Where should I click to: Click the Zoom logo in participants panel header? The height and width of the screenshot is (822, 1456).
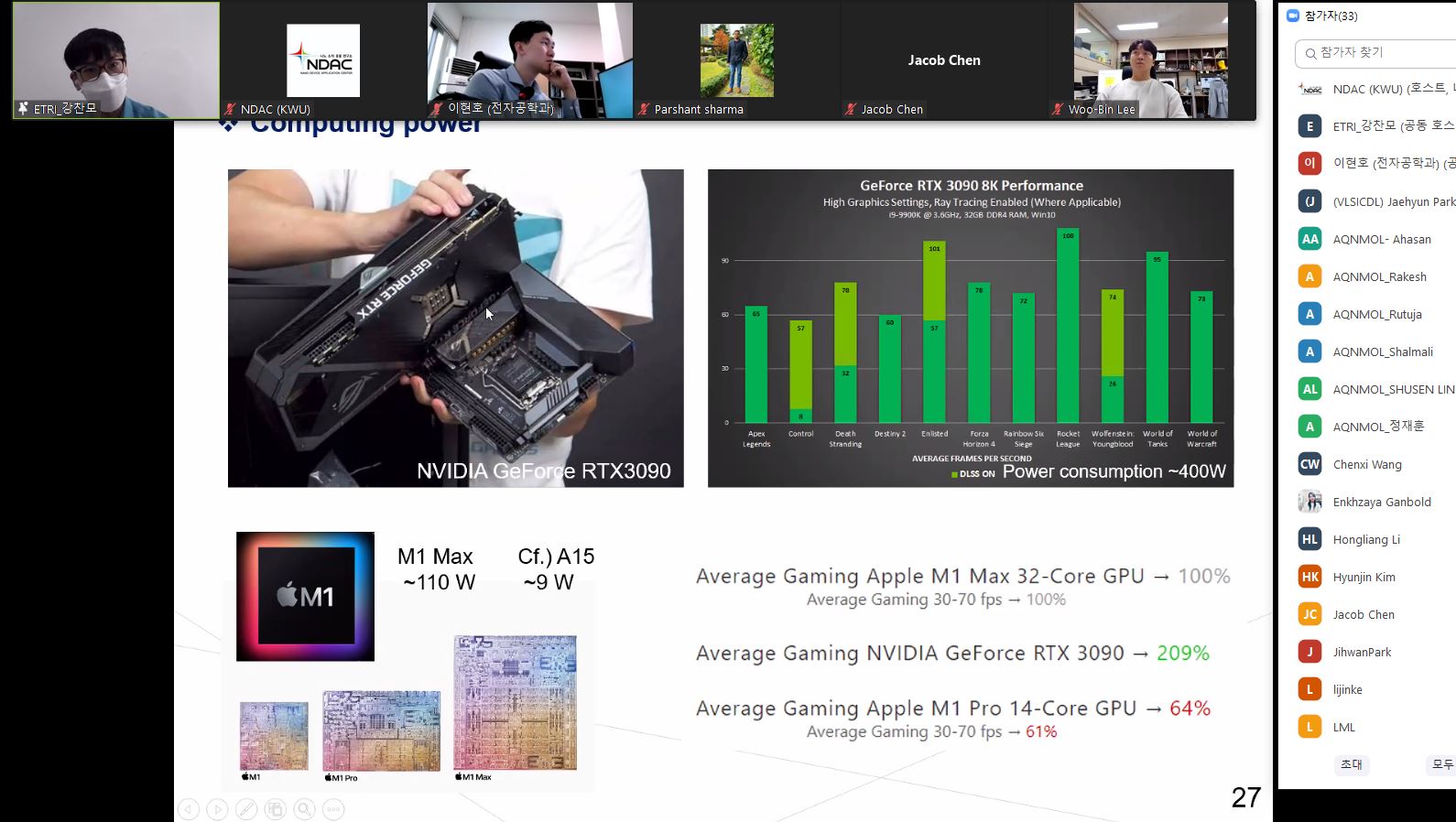(x=1293, y=16)
